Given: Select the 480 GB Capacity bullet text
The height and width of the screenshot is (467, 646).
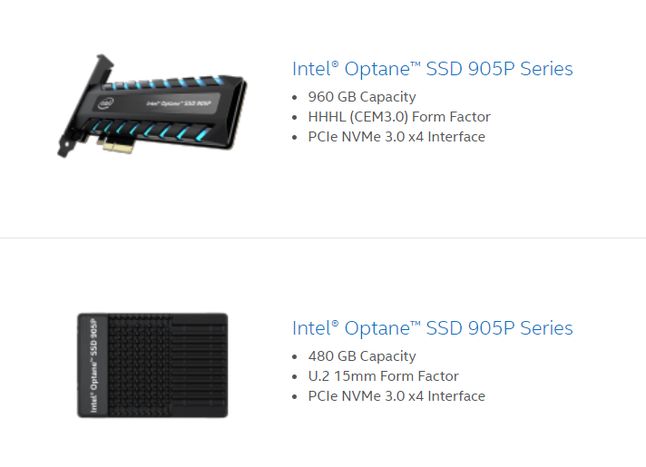Looking at the screenshot, I should click(x=362, y=356).
